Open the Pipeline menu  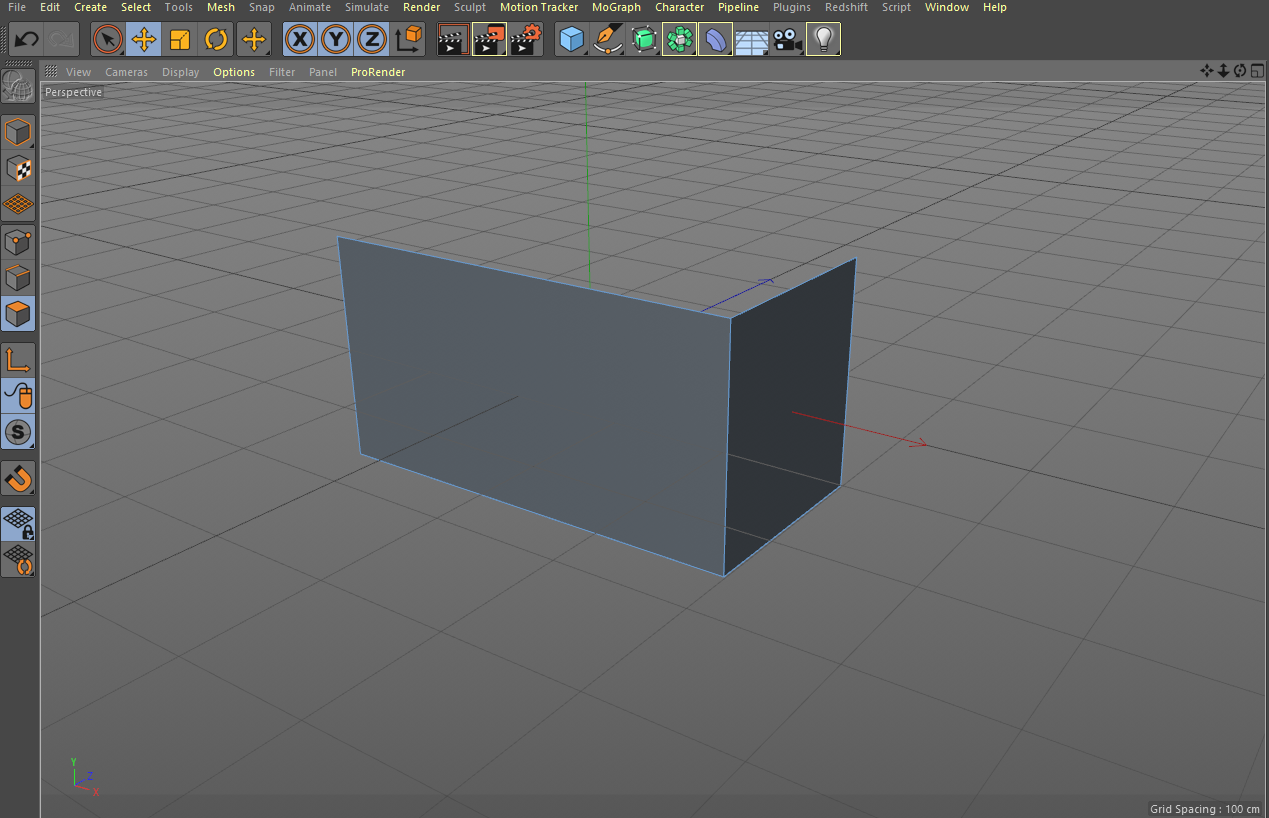click(738, 7)
